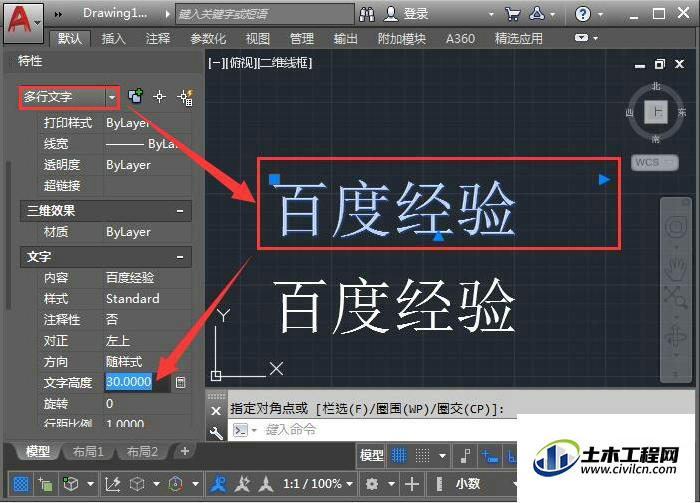Expand the 登录 account dropdown arrow

(491, 15)
